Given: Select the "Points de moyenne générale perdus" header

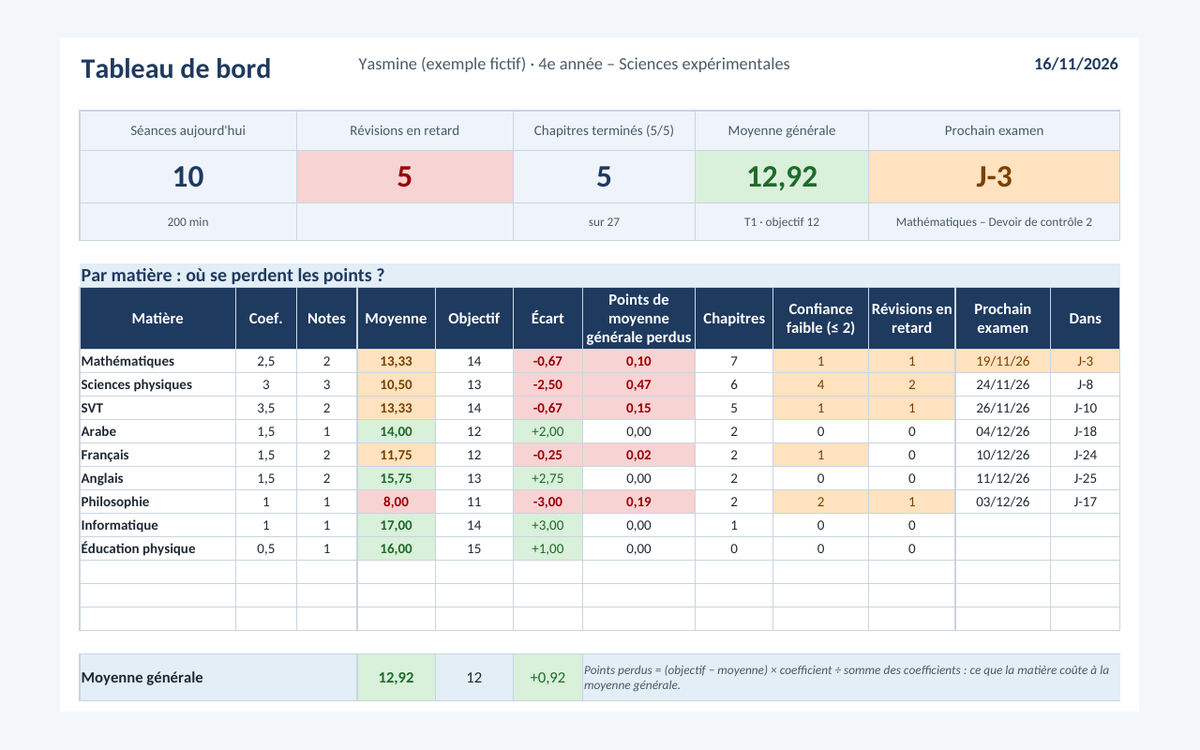Looking at the screenshot, I should (639, 318).
